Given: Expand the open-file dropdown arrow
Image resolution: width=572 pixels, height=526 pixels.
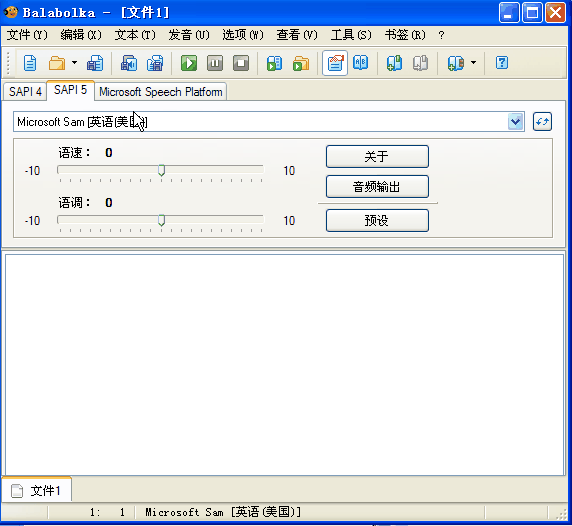Looking at the screenshot, I should (x=74, y=63).
